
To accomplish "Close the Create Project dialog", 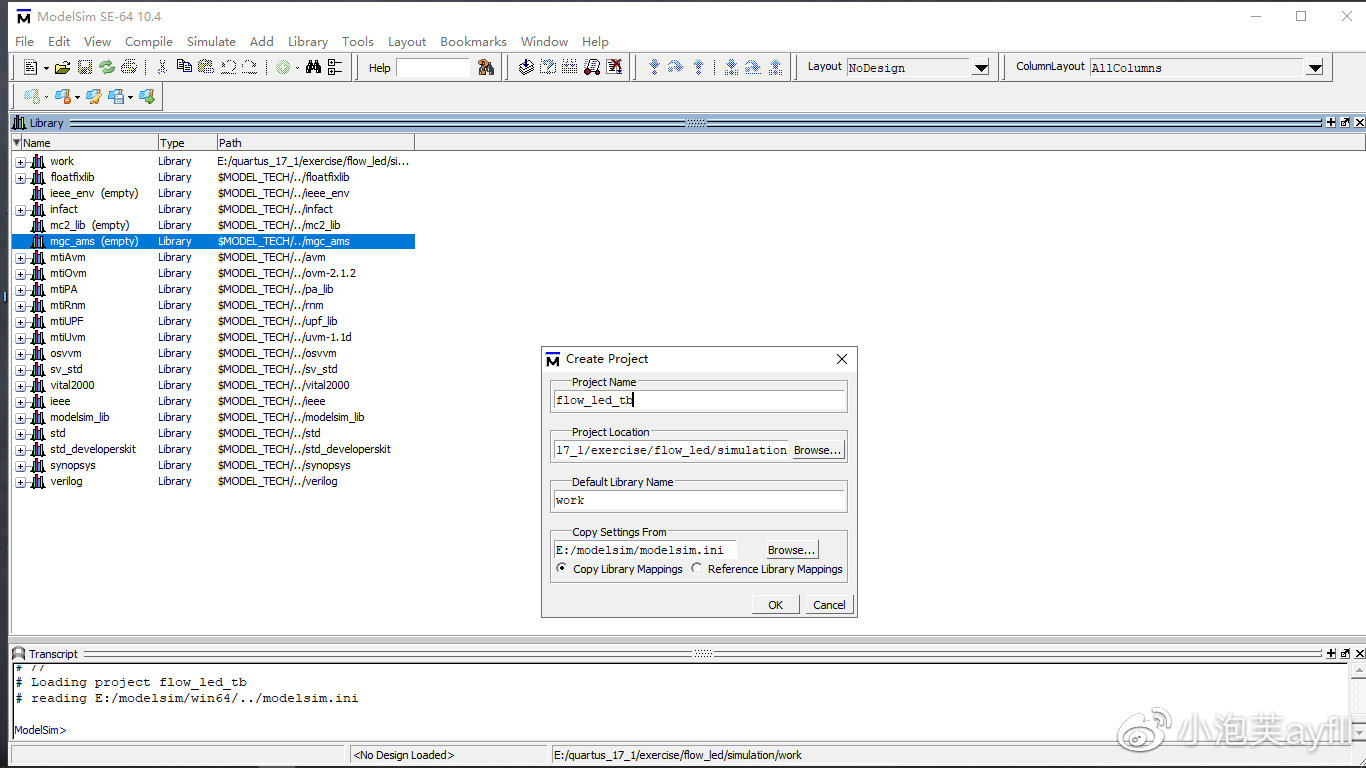I will pos(841,359).
